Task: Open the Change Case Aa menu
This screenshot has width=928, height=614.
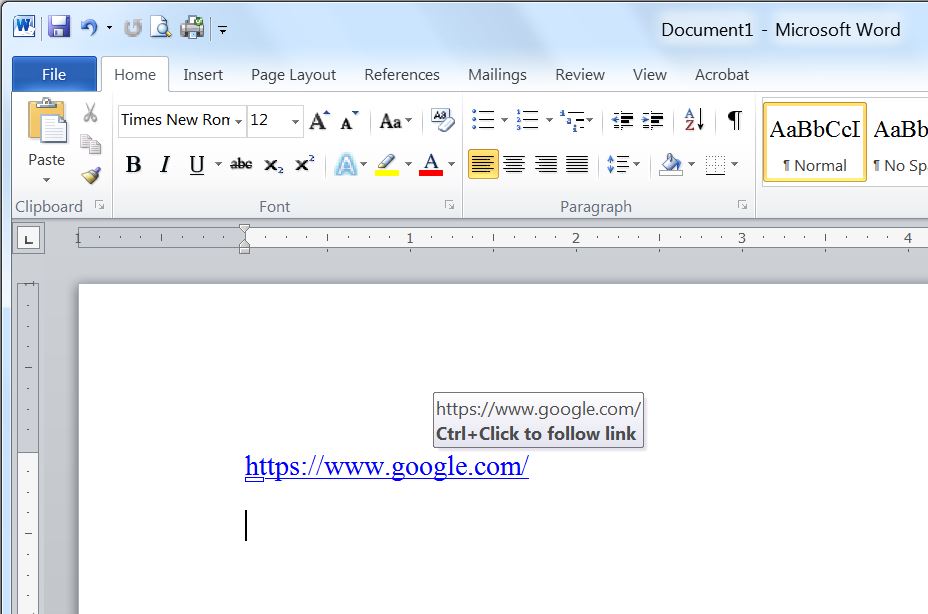Action: pos(395,121)
